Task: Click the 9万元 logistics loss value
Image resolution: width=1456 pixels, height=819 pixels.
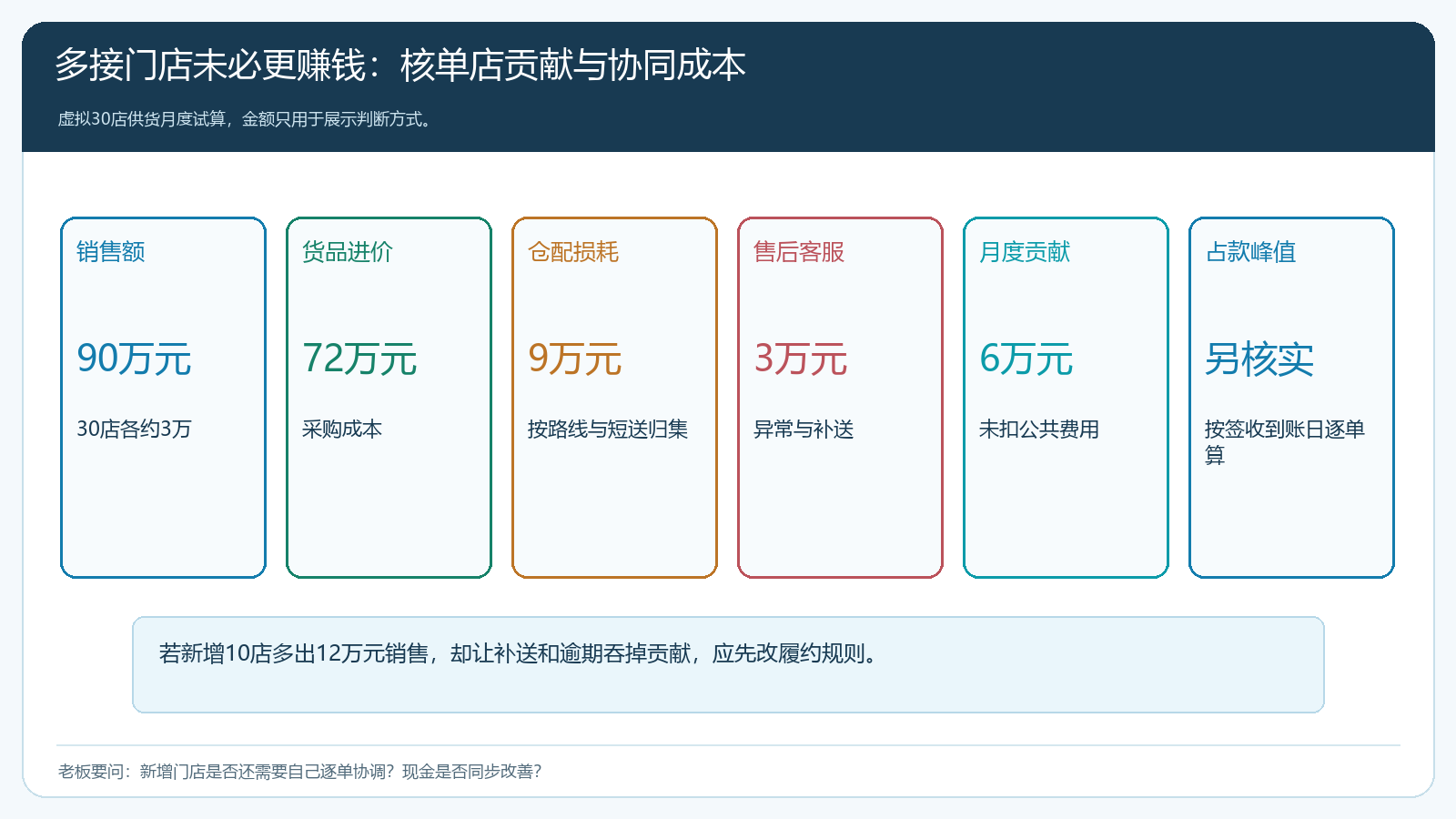Action: click(575, 359)
